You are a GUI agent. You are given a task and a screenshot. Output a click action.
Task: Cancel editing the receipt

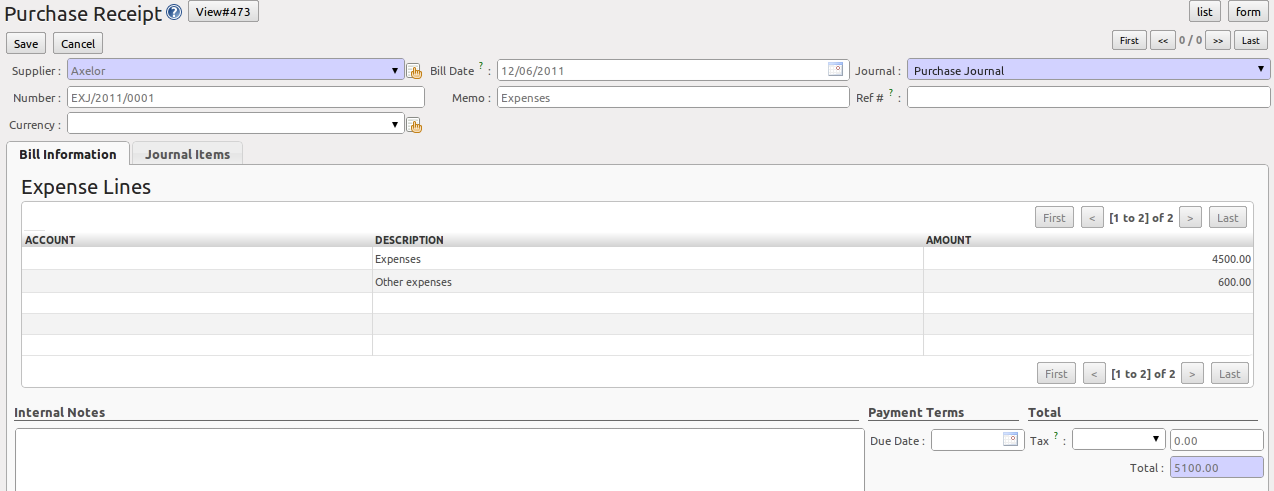coord(78,44)
